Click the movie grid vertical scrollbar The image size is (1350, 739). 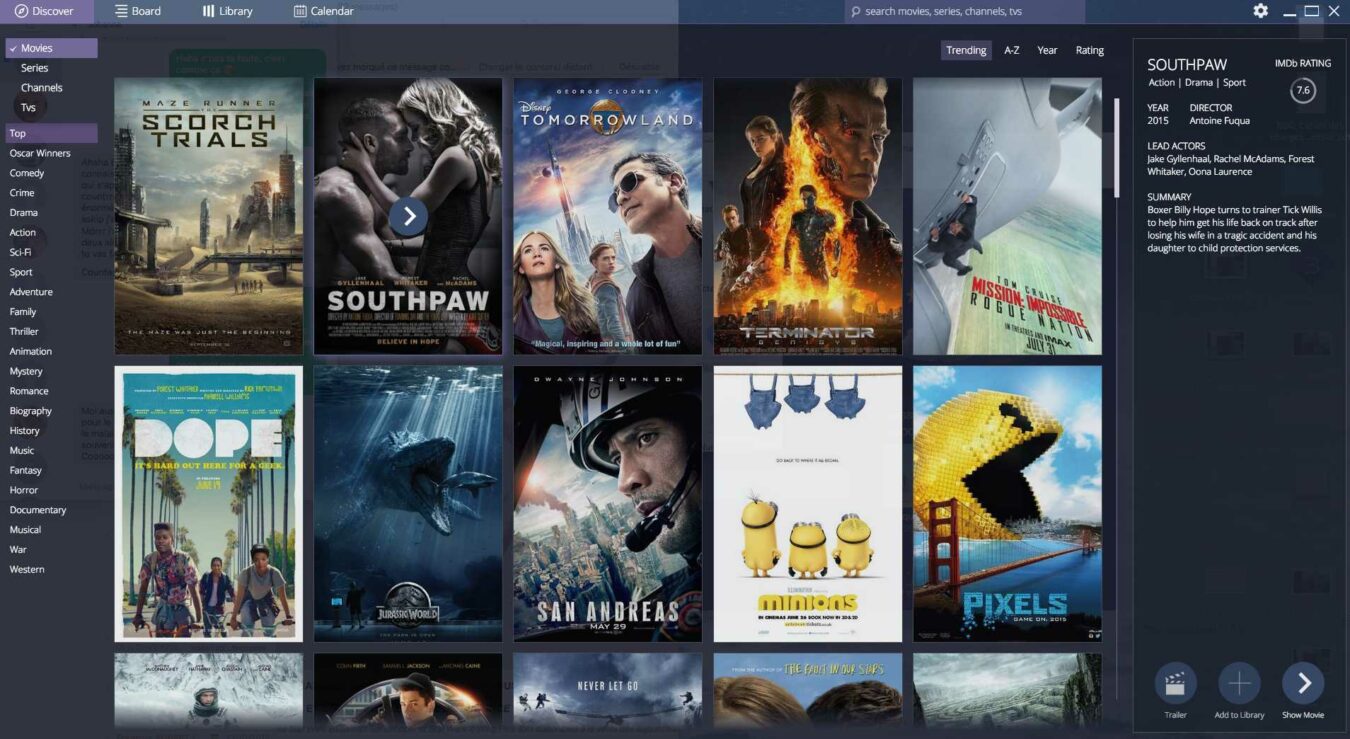coord(1118,147)
